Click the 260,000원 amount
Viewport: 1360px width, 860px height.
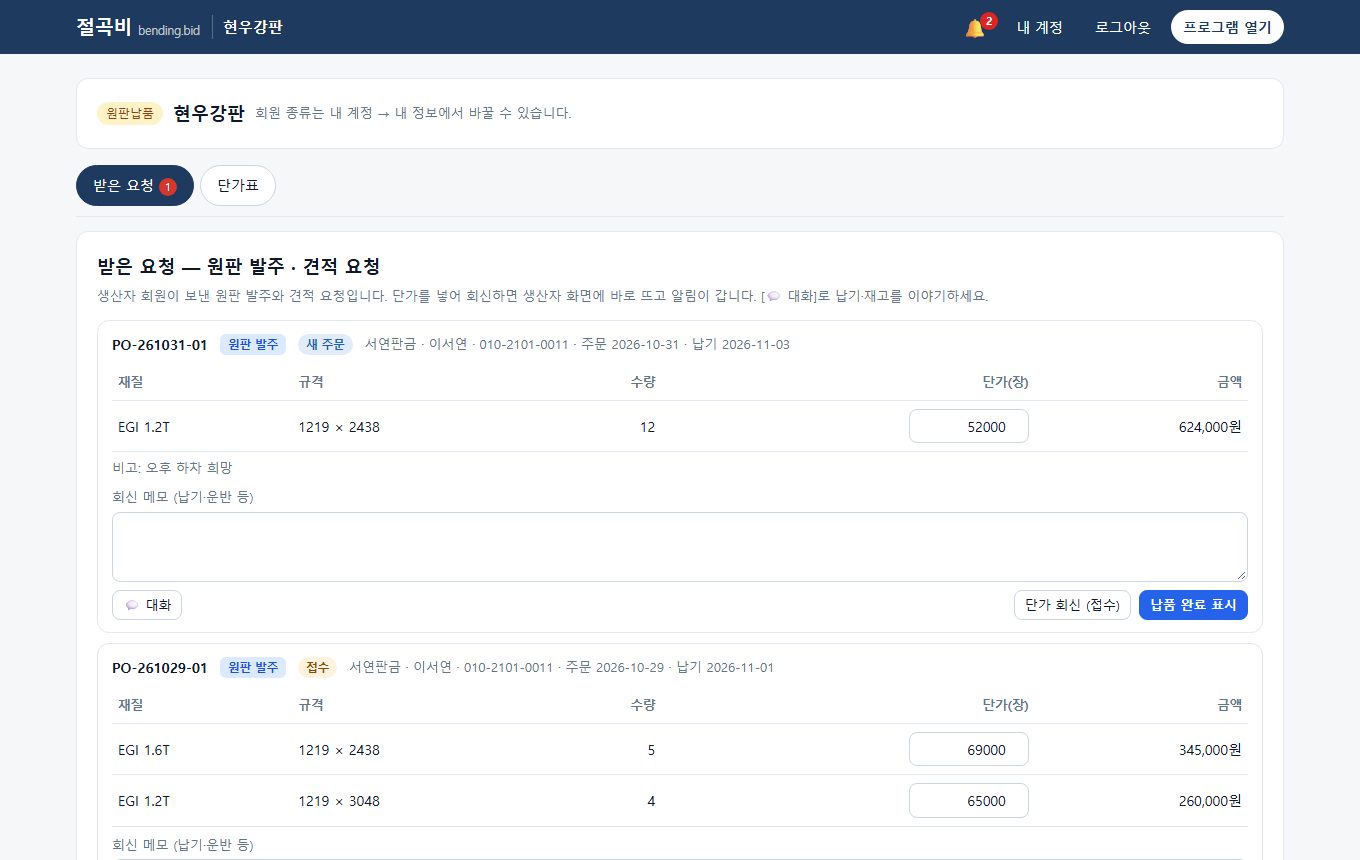[x=1210, y=801]
